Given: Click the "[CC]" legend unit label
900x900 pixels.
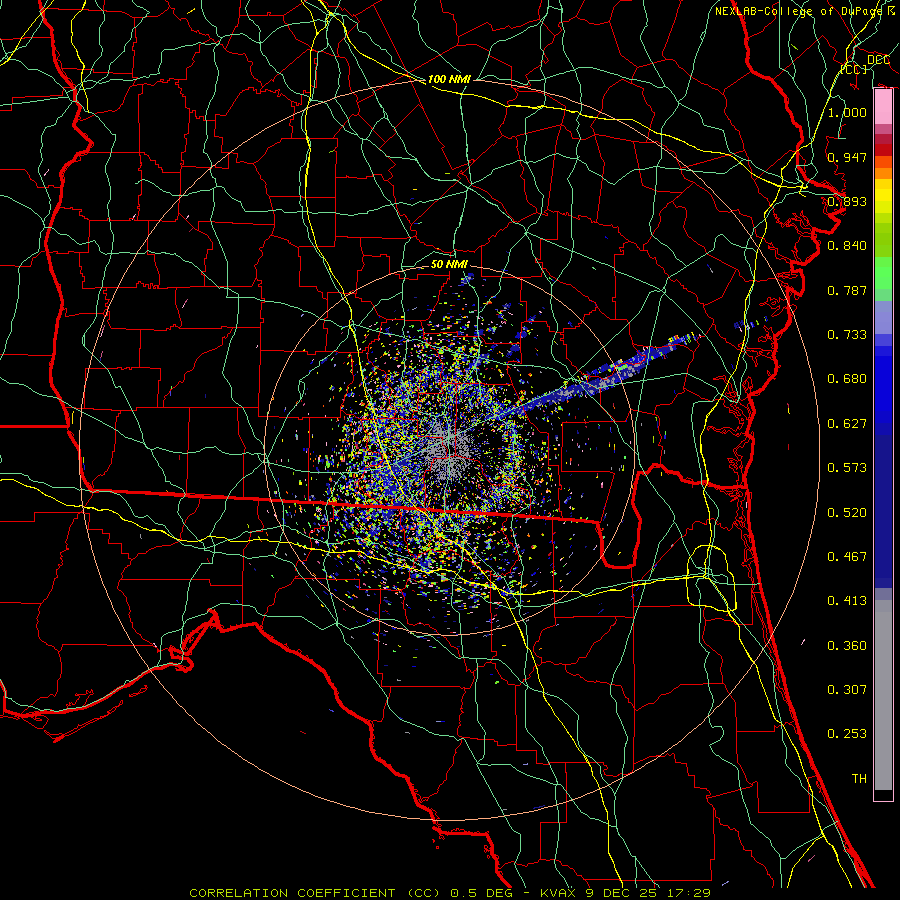Looking at the screenshot, I should click(x=854, y=69).
